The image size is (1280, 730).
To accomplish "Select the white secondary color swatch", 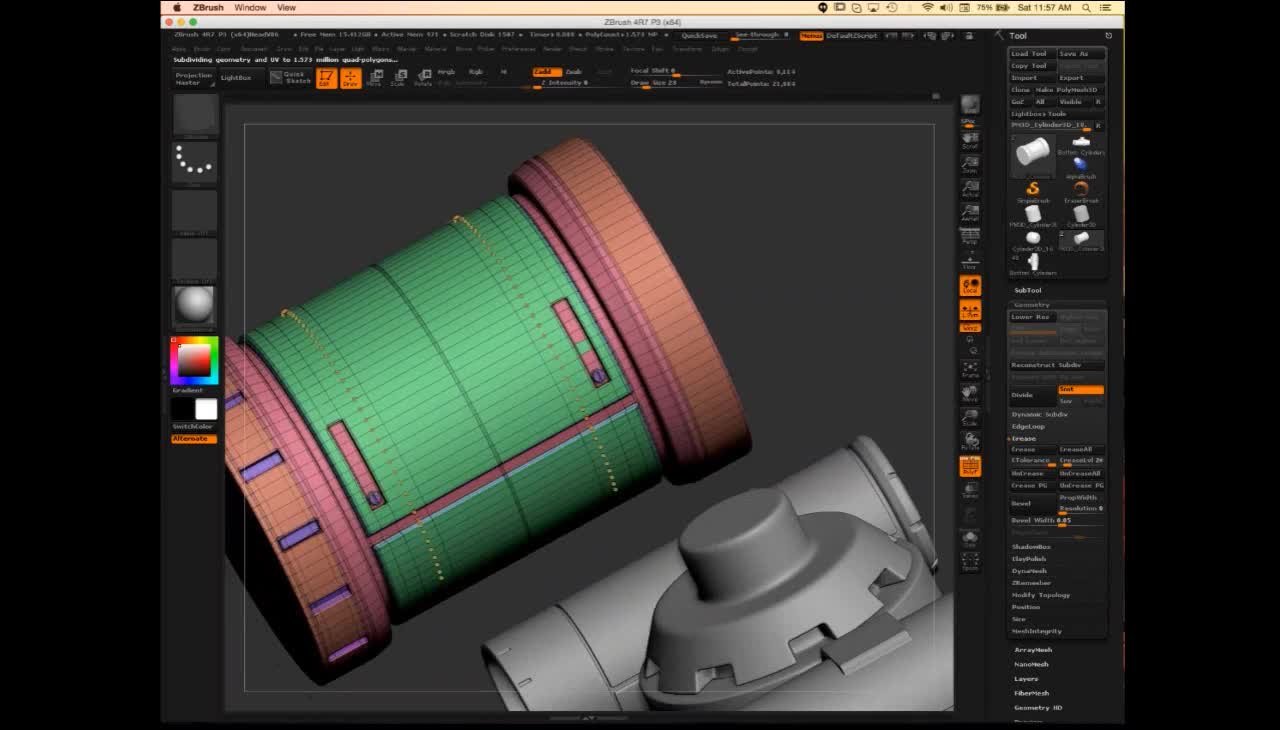I will click(x=206, y=409).
